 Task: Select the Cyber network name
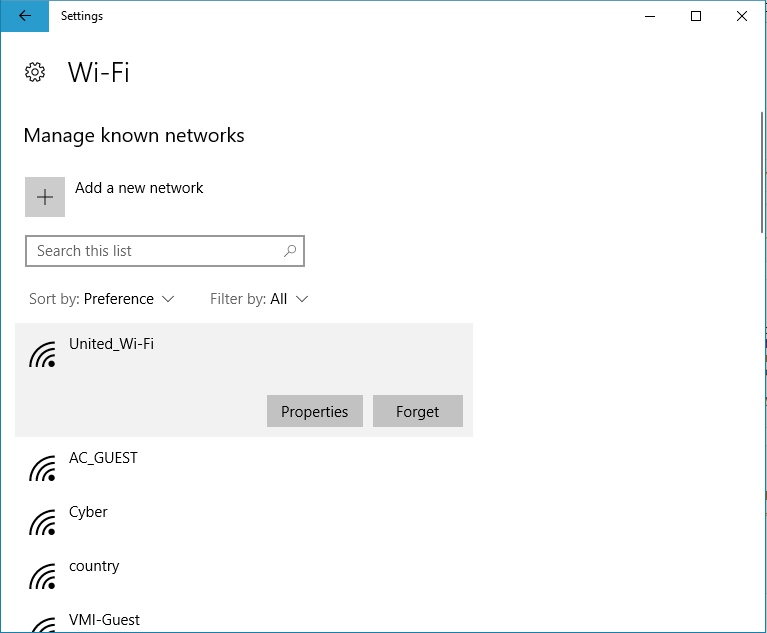(x=88, y=512)
